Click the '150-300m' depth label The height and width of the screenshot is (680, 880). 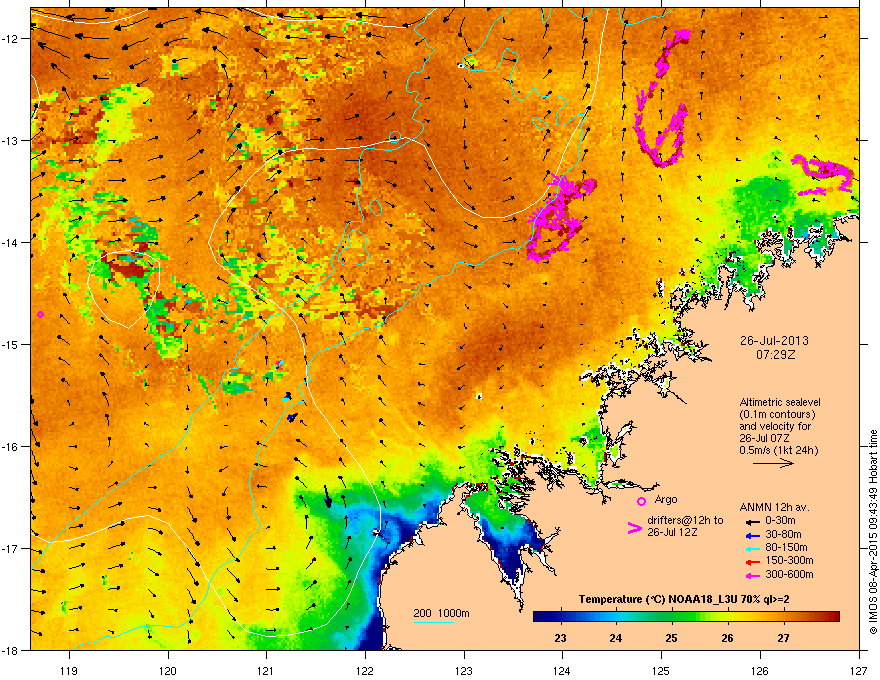click(790, 560)
